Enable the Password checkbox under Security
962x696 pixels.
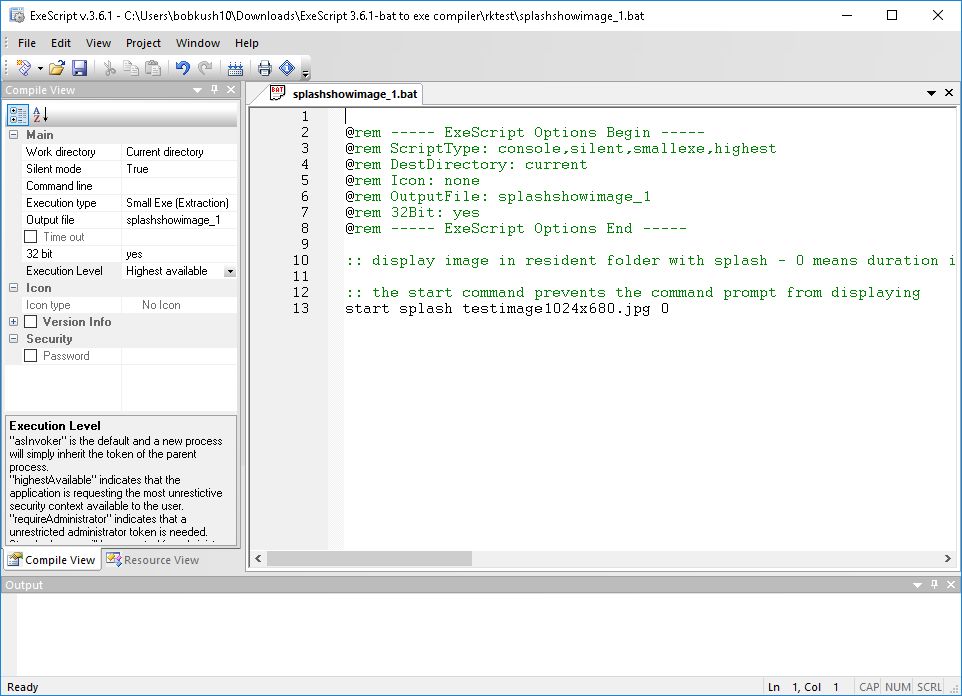(x=31, y=356)
